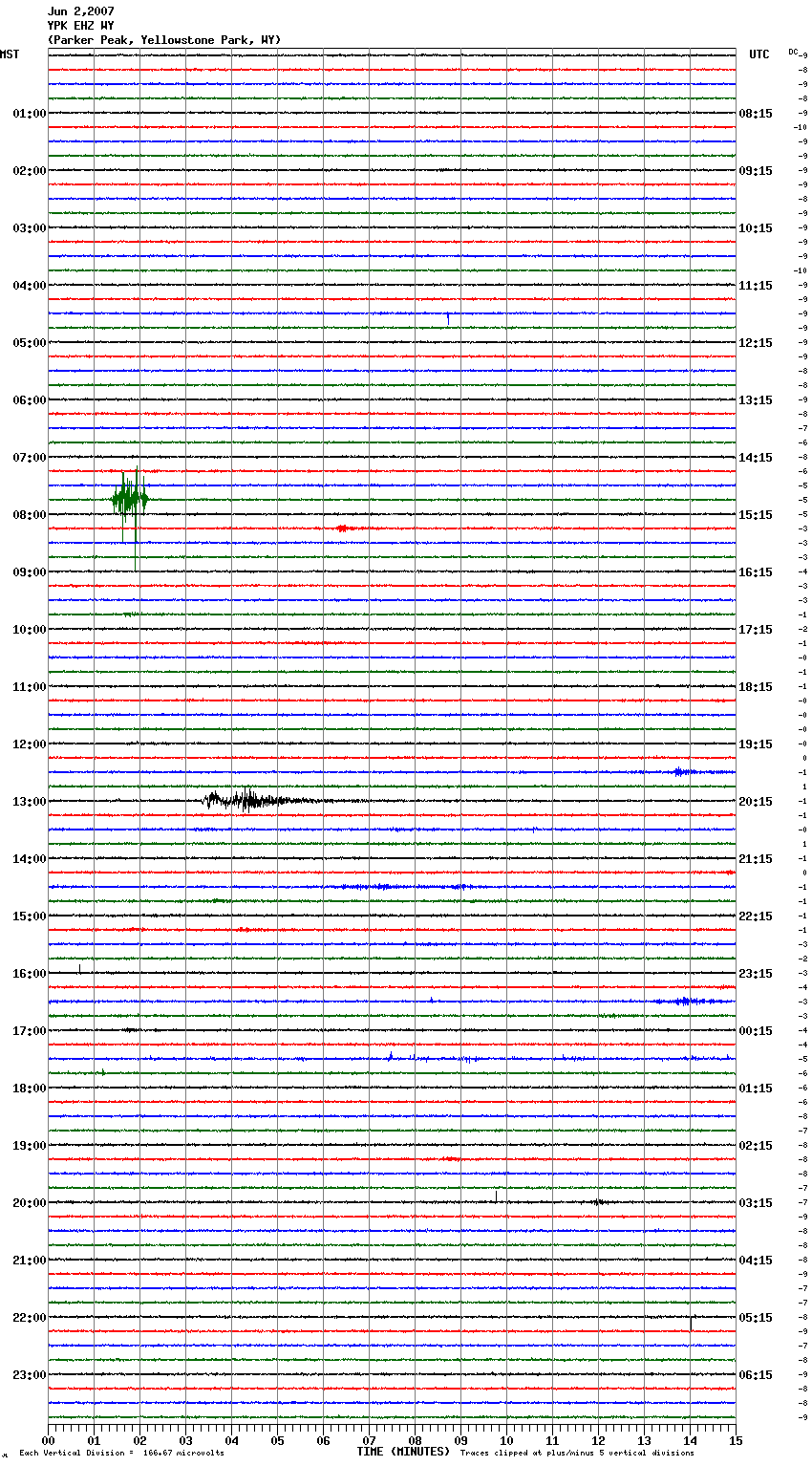Viewport: 812px width, 1466px height.
Task: Select the 23:00 MST hour label
Action: [x=30, y=1375]
